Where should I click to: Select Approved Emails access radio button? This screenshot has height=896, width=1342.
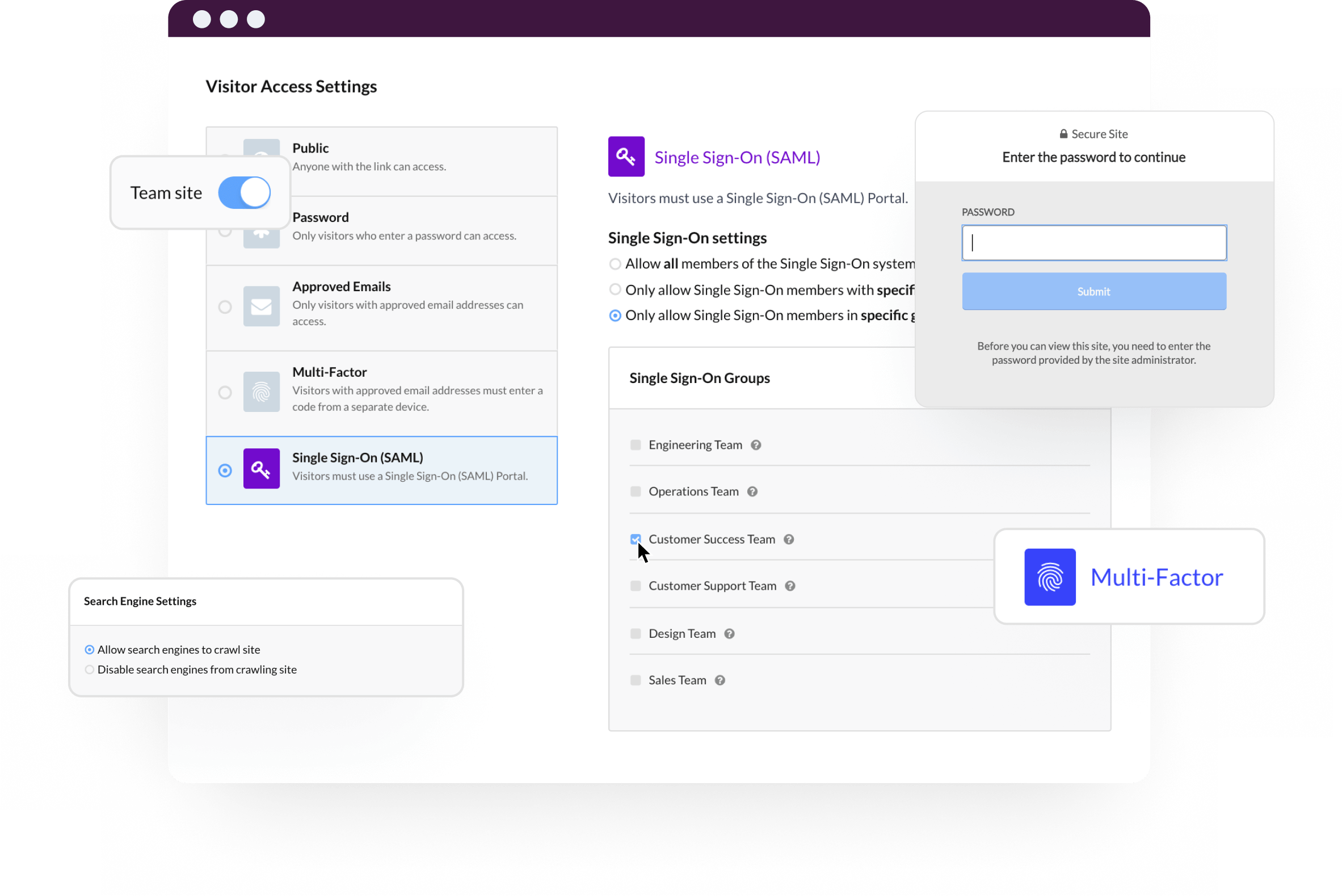tap(225, 307)
